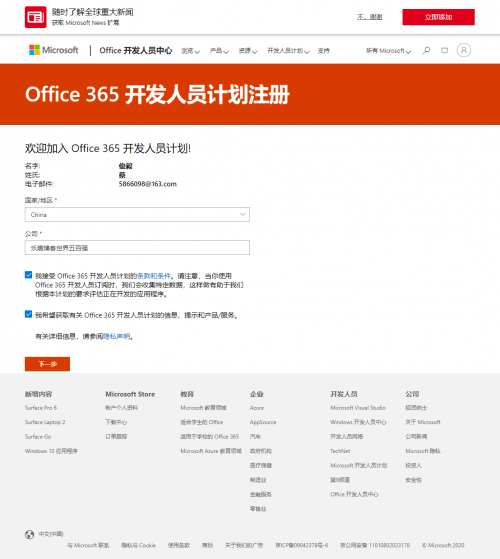Open TechNet footer link
The image size is (500, 559).
click(340, 451)
